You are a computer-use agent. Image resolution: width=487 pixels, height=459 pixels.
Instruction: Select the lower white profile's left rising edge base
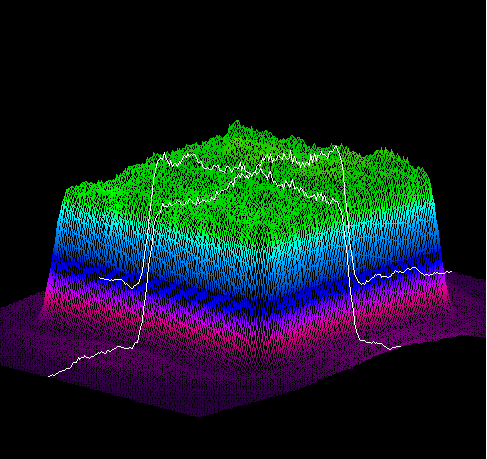click(x=134, y=346)
